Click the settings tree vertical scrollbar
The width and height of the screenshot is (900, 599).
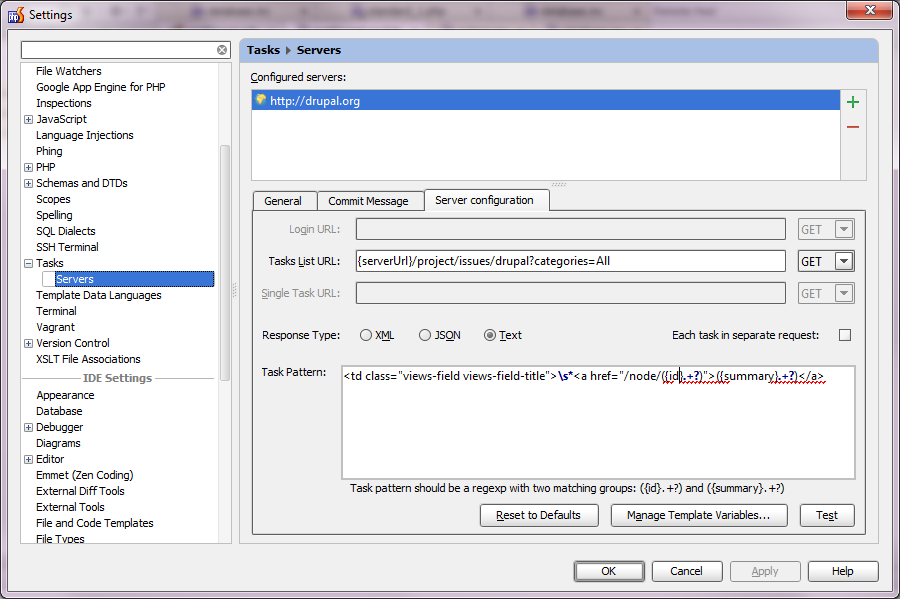(x=225, y=262)
